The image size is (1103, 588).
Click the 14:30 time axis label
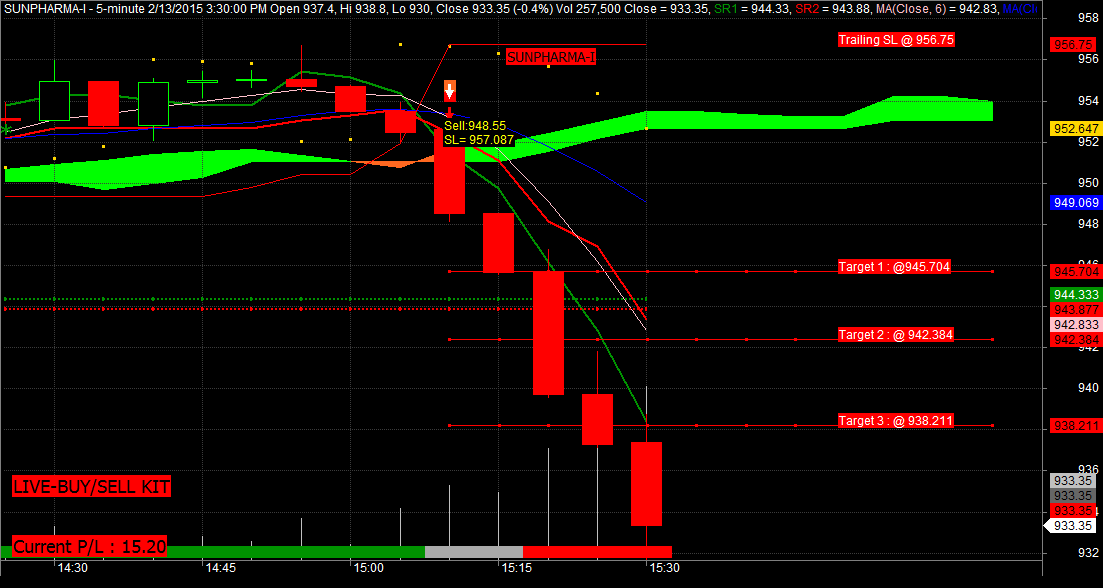point(72,568)
